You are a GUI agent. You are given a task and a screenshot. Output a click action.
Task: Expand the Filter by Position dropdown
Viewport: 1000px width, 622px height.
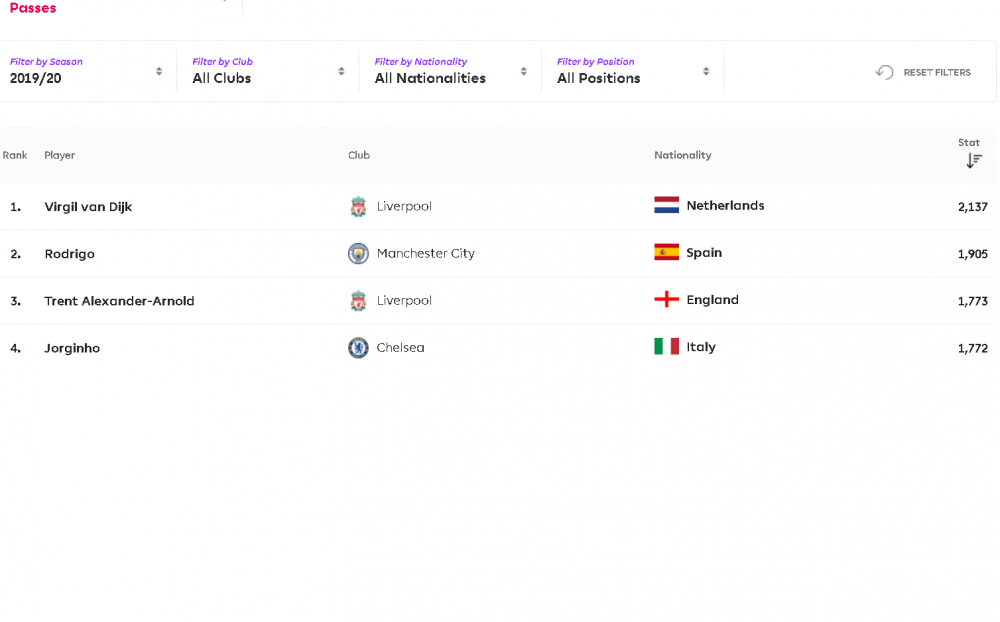[x=633, y=71]
